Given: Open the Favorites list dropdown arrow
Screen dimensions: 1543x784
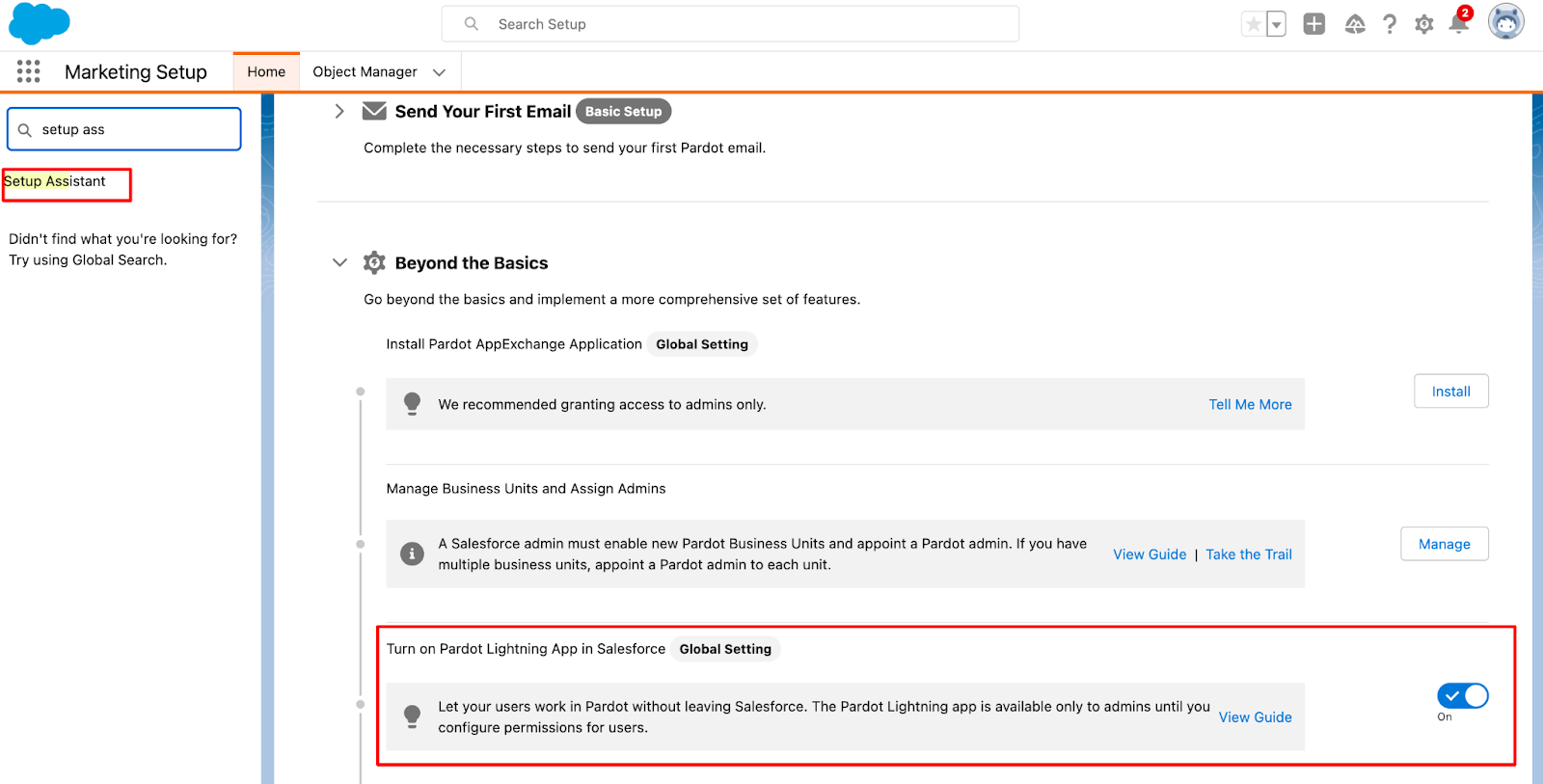Looking at the screenshot, I should click(1276, 25).
